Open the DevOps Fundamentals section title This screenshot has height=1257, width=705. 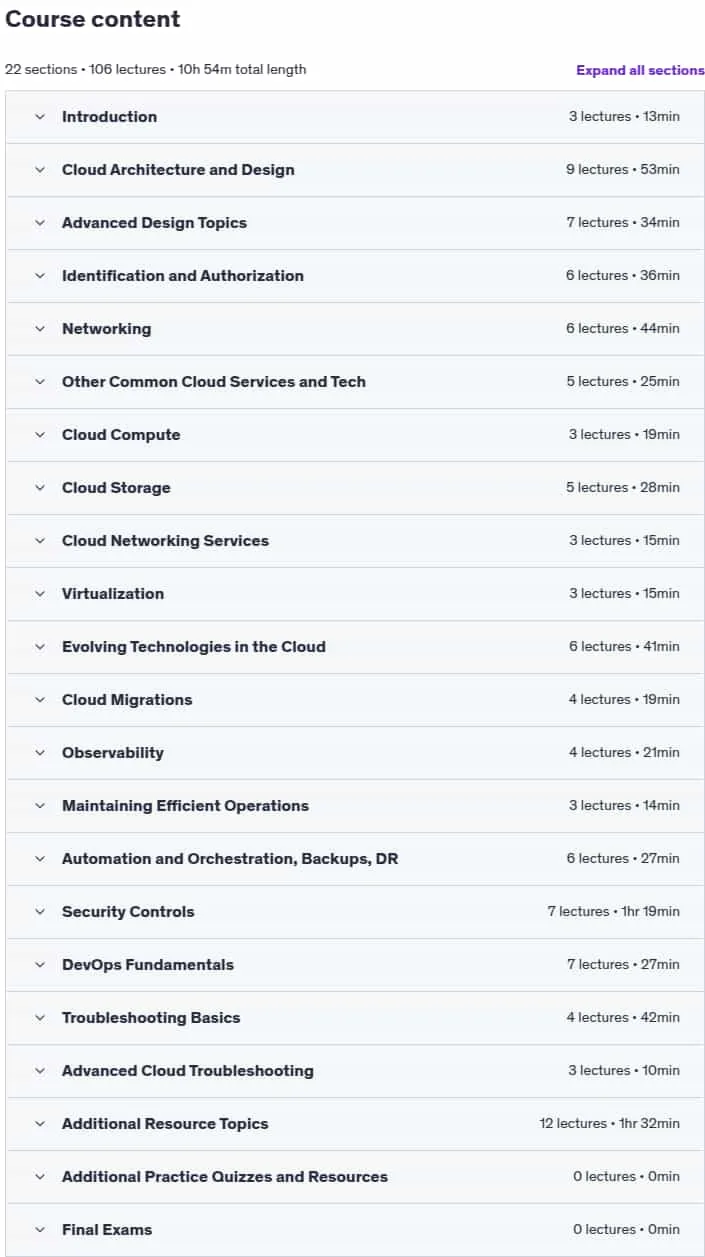[x=148, y=965]
